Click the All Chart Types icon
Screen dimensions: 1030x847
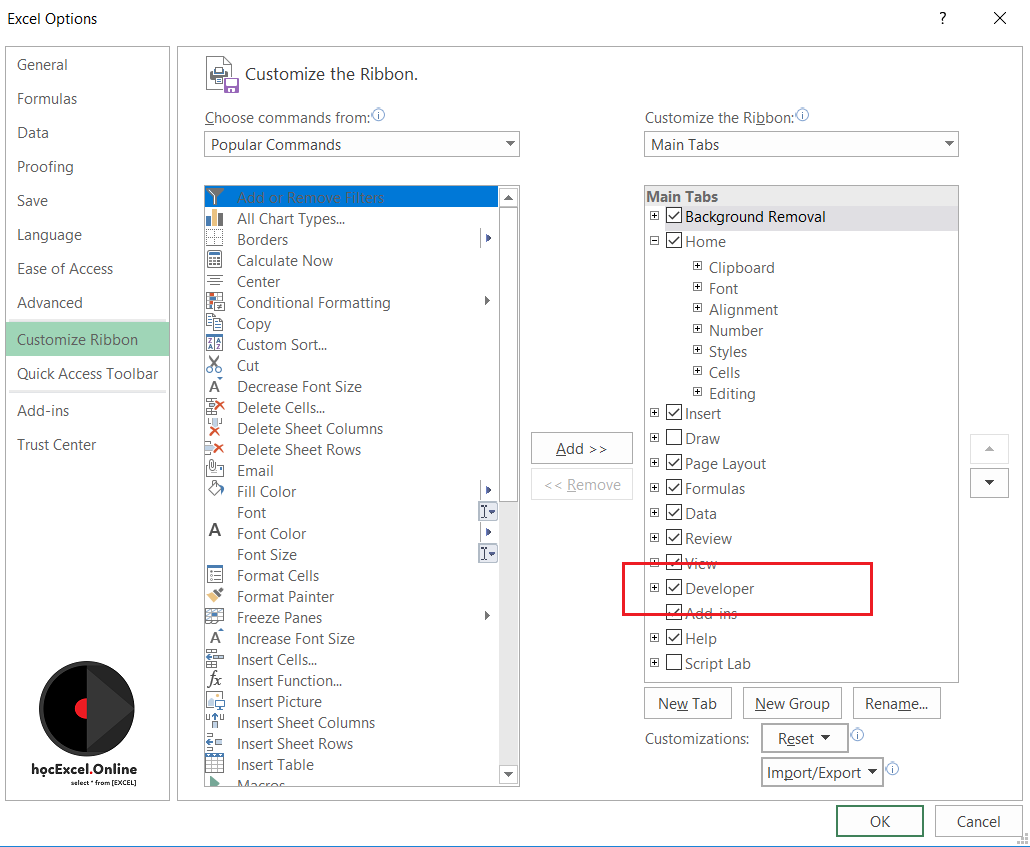[x=215, y=218]
